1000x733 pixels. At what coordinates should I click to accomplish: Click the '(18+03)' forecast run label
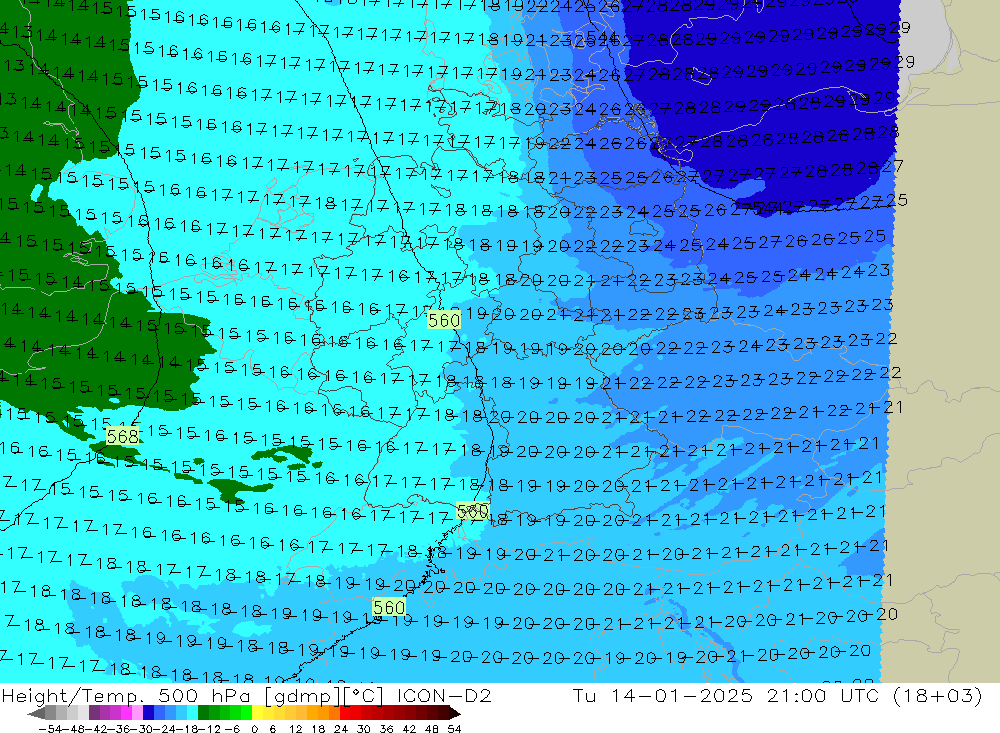tap(937, 695)
